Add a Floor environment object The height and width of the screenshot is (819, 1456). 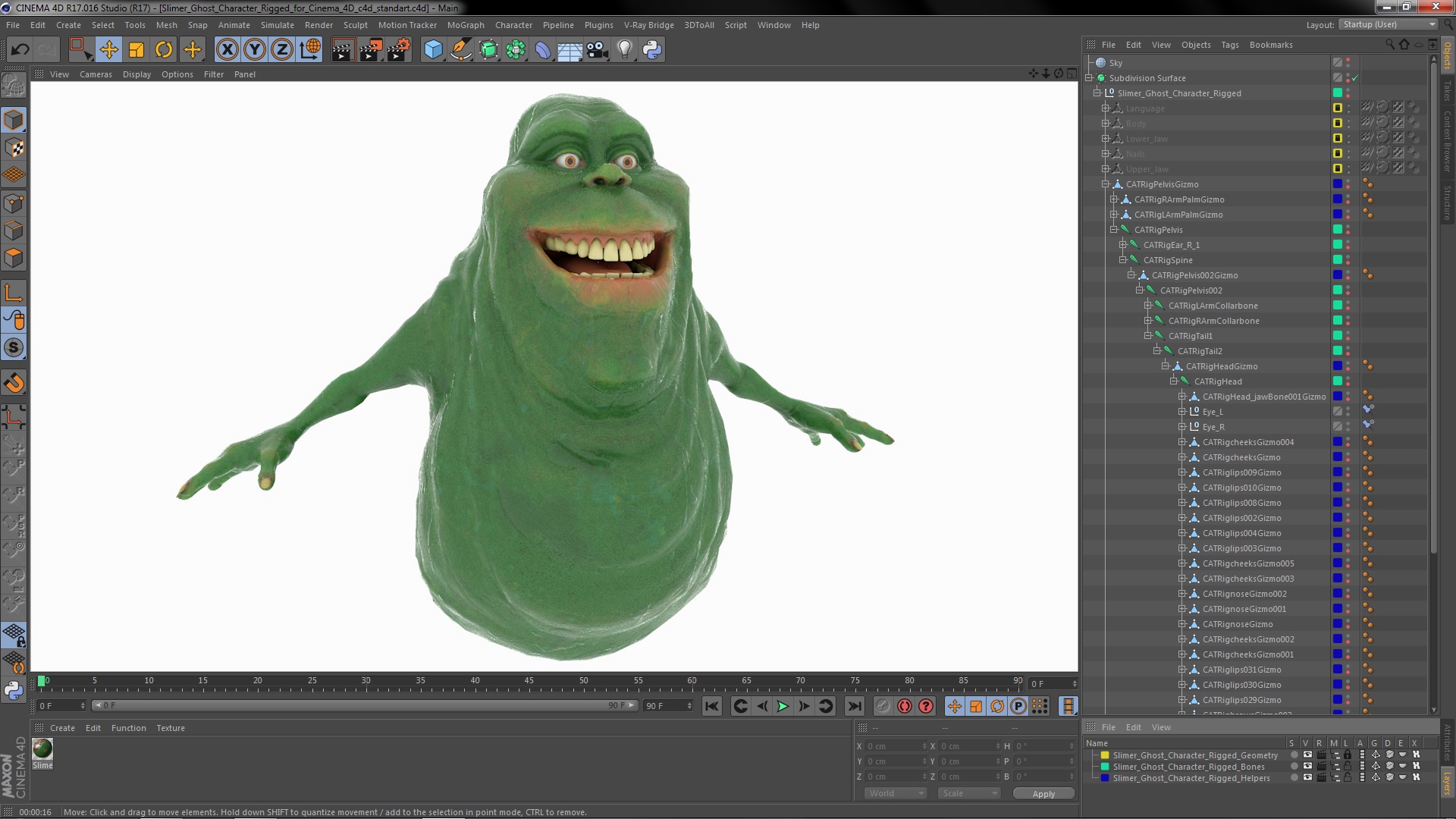[x=570, y=50]
